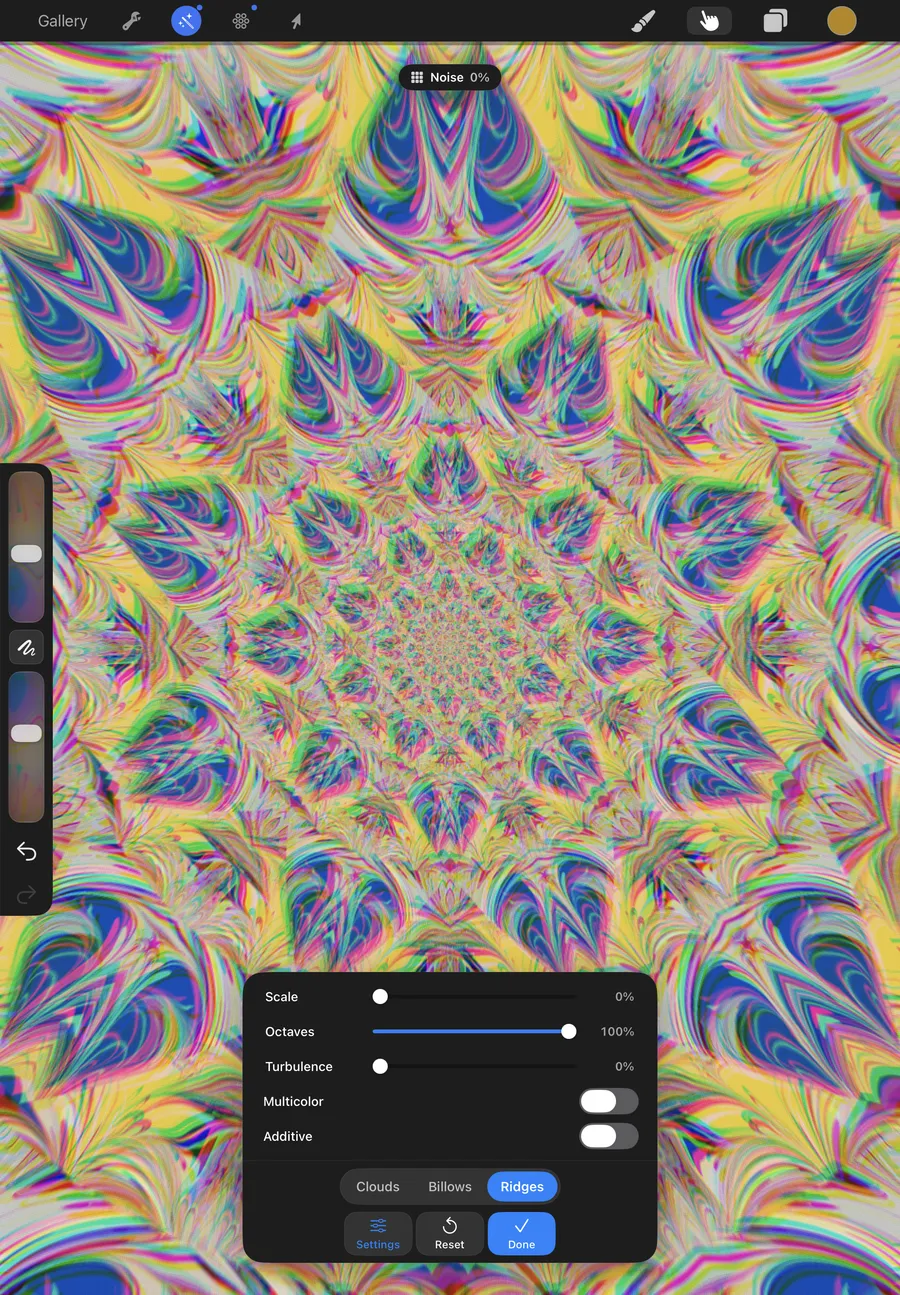The image size is (900, 1295).
Task: Open the active color picker circle
Action: point(842,21)
